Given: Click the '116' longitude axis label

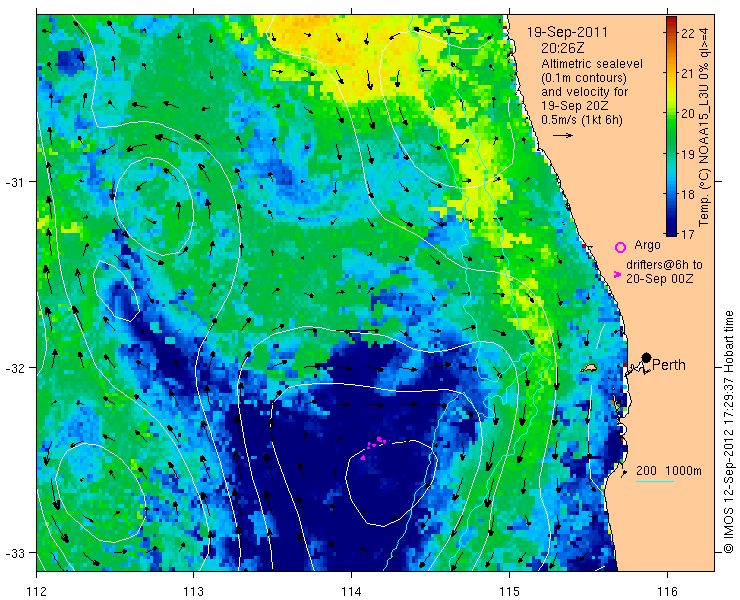Looking at the screenshot, I should pyautogui.click(x=667, y=591).
